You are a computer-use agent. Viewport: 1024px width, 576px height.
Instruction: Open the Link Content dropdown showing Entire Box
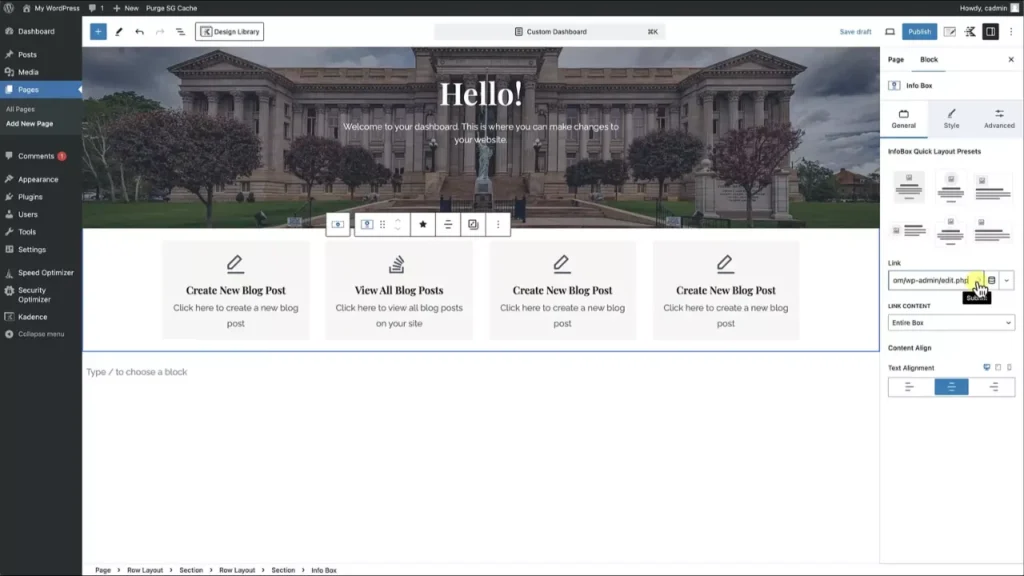click(951, 322)
